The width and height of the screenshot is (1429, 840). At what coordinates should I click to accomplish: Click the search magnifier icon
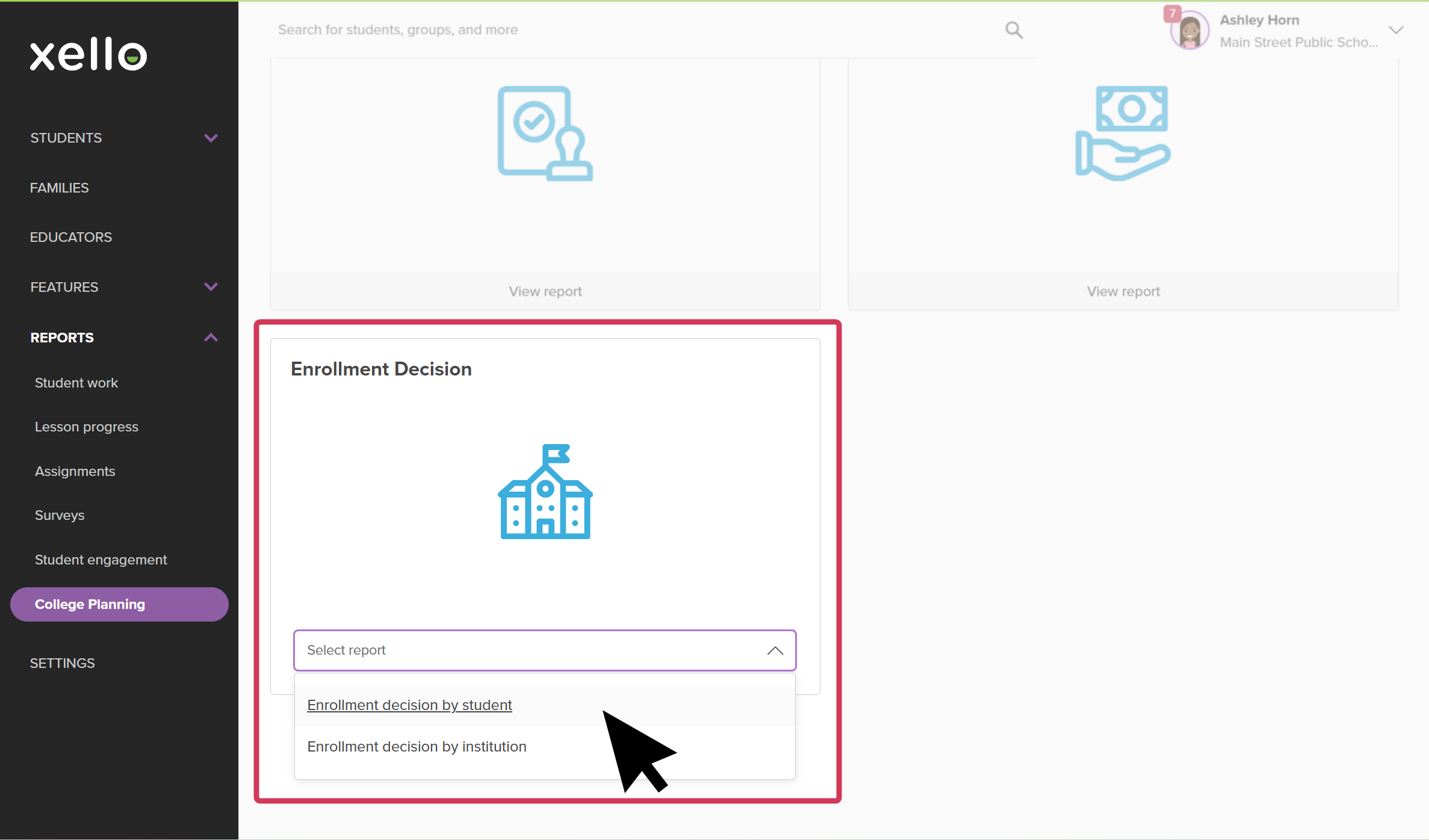1014,29
